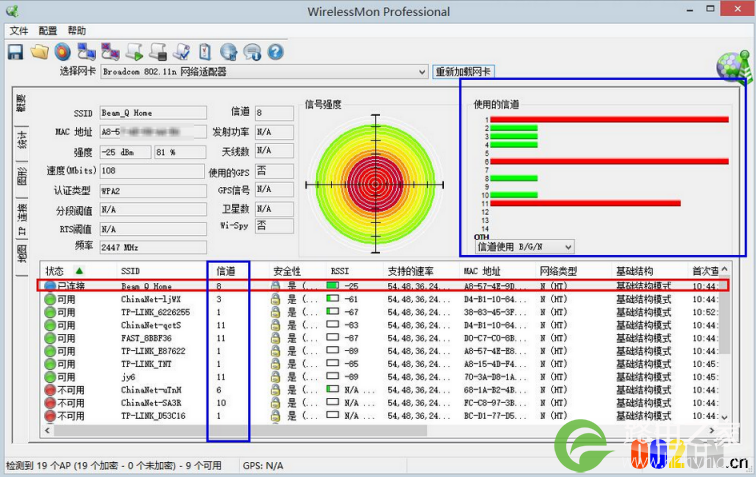Click the lock icon in FAST_8BBF36 row
This screenshot has width=756, height=477.
coord(275,338)
